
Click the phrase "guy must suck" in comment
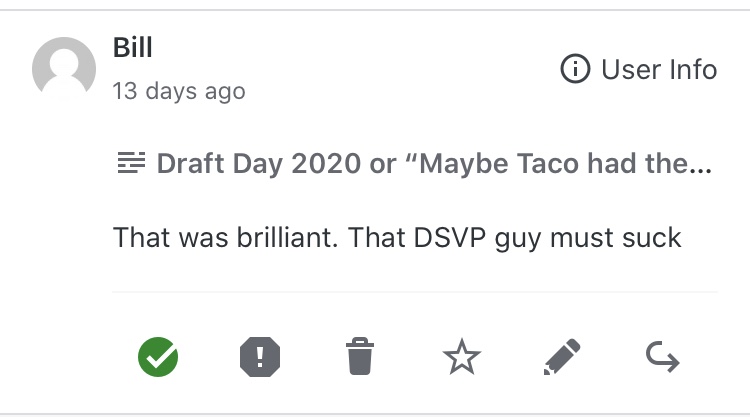pyautogui.click(x=584, y=238)
